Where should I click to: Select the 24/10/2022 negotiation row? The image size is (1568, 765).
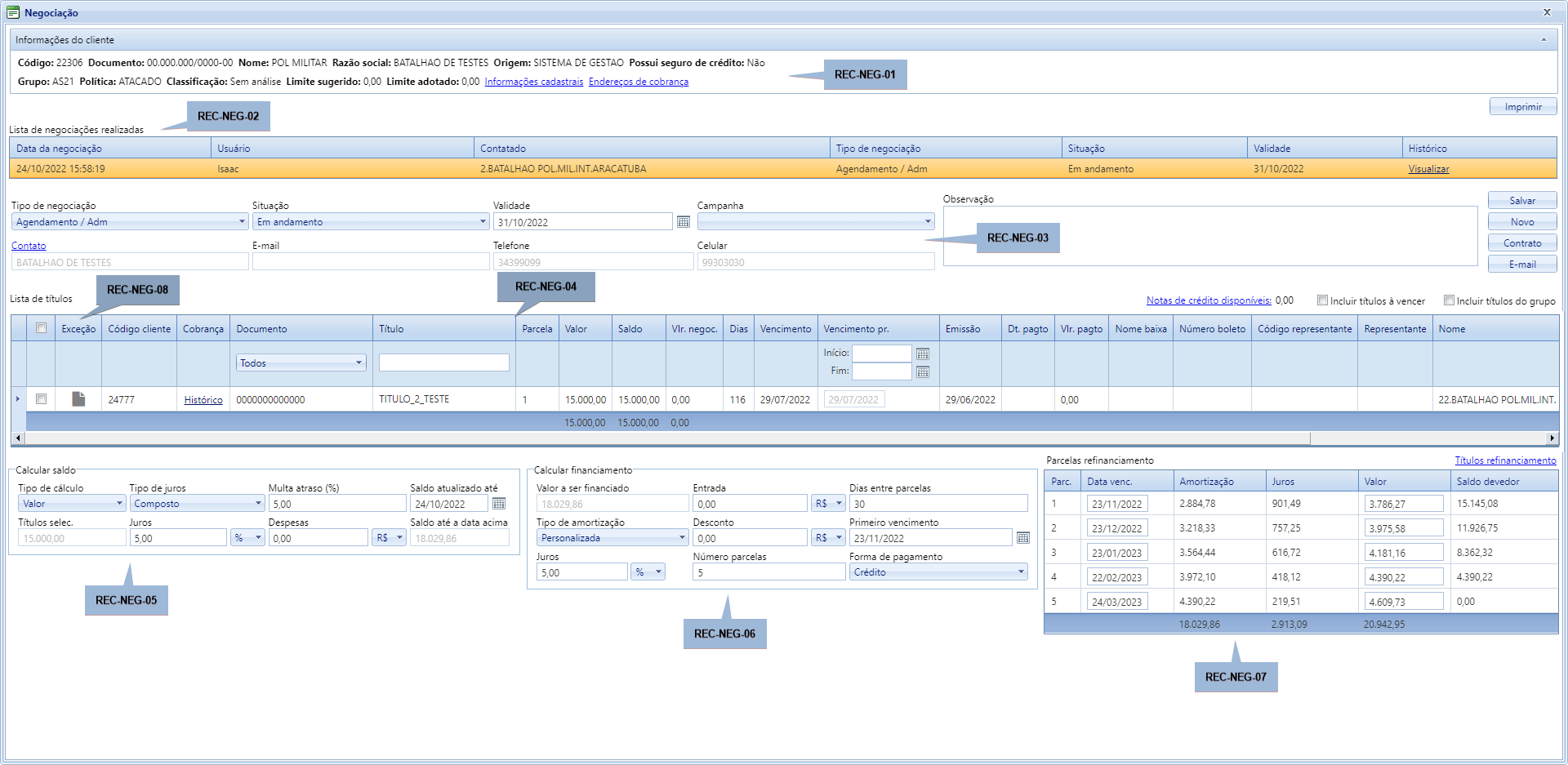[783, 169]
